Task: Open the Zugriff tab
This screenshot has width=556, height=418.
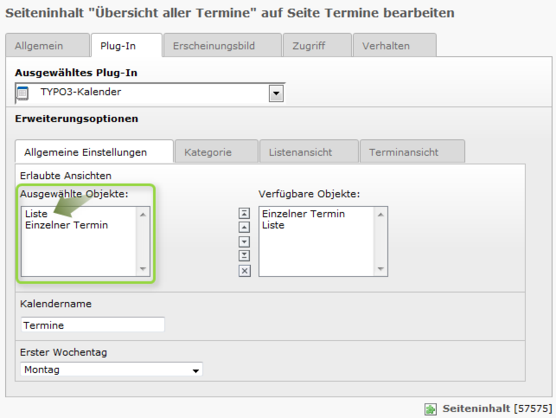Action: (317, 45)
